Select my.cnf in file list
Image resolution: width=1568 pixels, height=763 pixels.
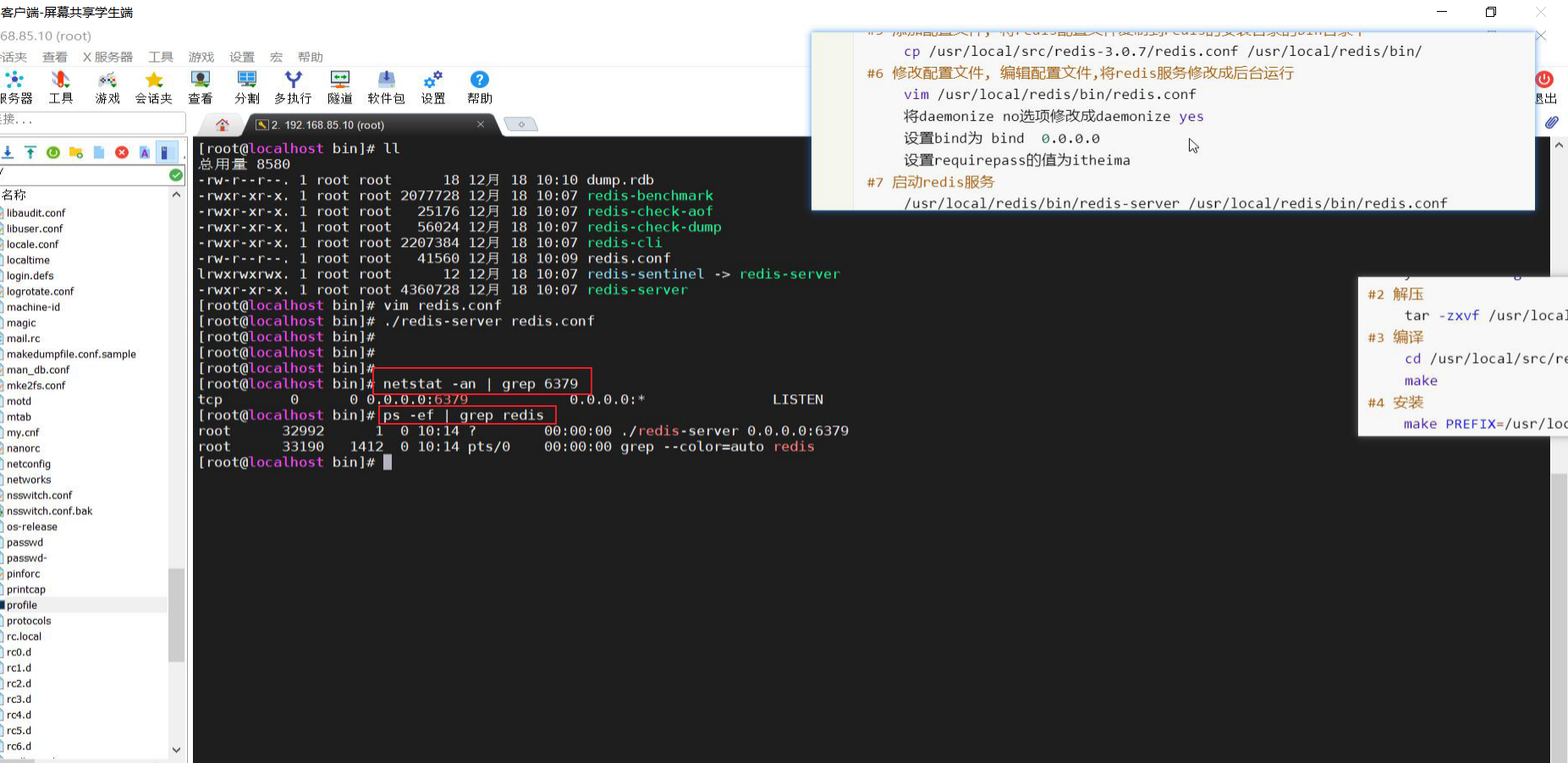pyautogui.click(x=23, y=432)
